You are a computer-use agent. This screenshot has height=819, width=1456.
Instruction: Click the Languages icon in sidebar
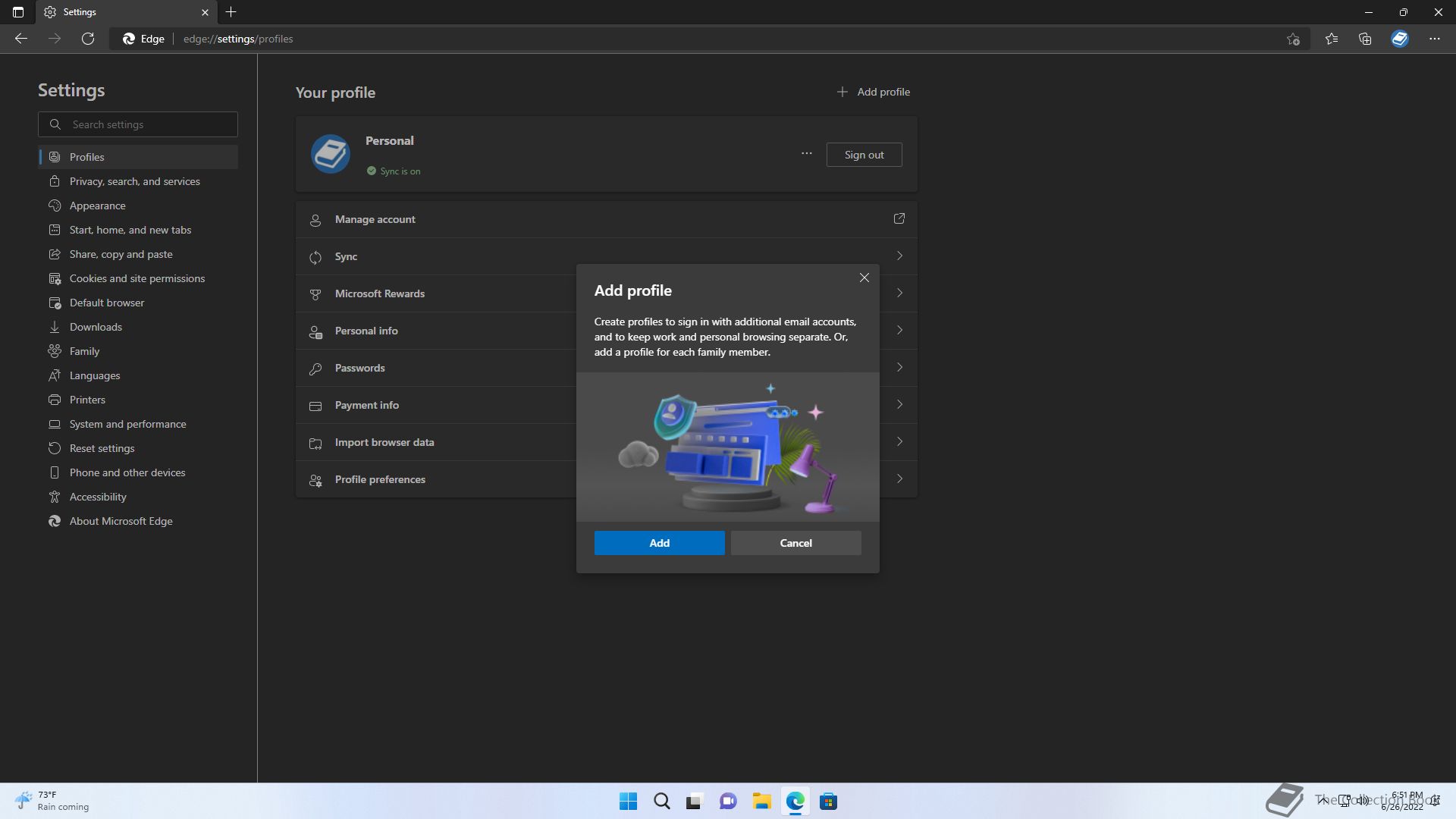[x=55, y=375]
